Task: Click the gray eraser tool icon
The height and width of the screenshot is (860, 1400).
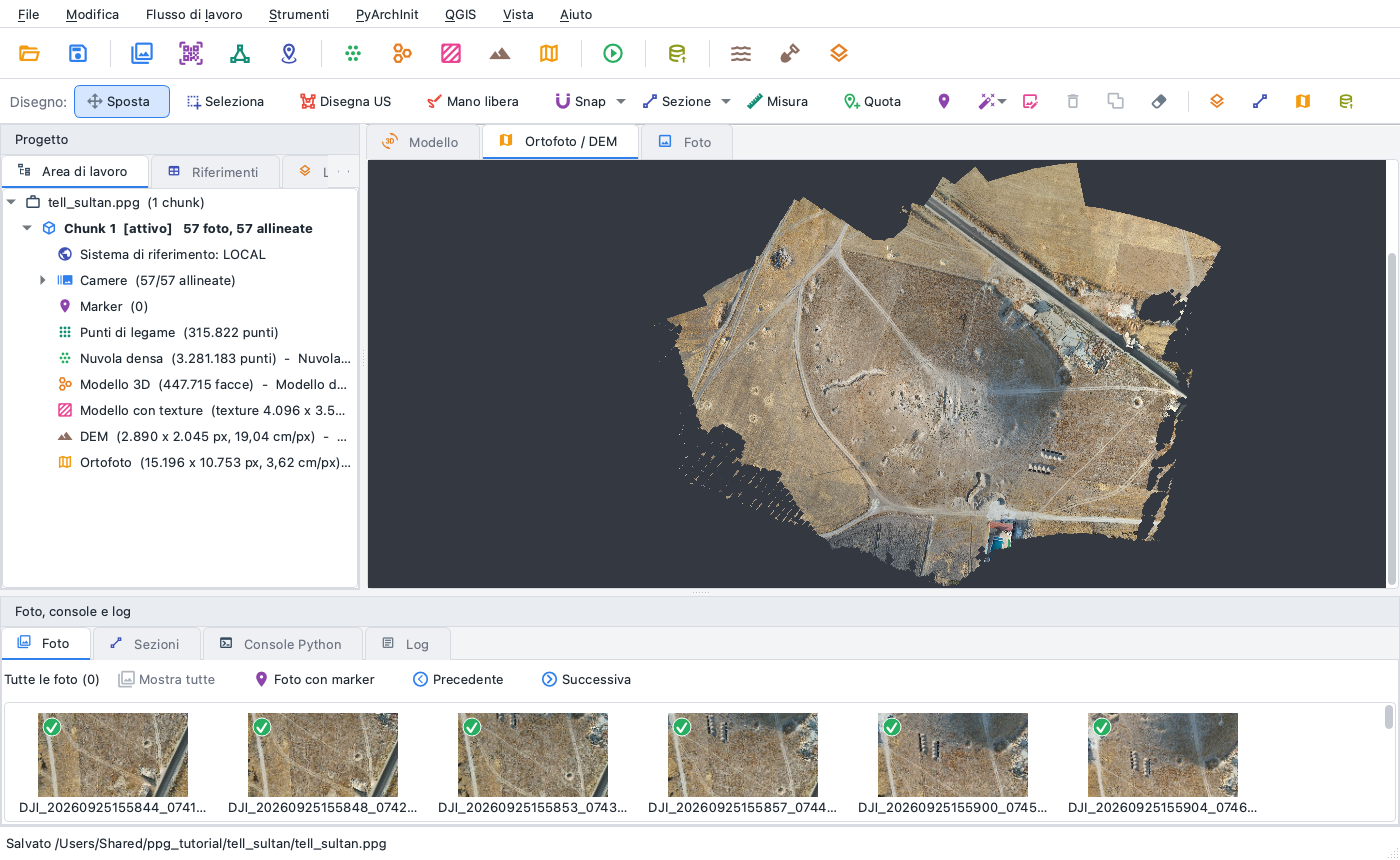Action: (x=1159, y=101)
